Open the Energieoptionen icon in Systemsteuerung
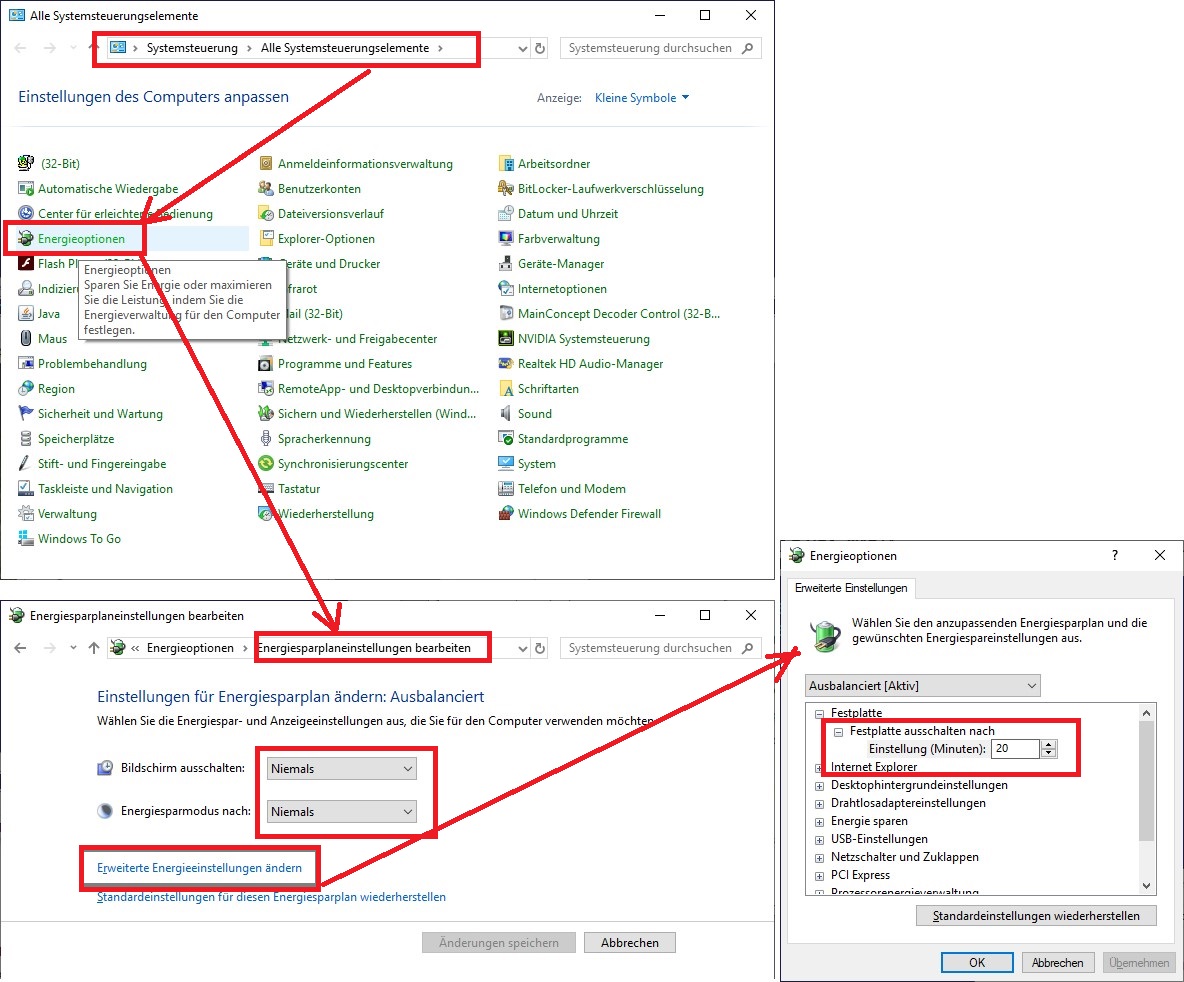Image resolution: width=1184 pixels, height=982 pixels. coord(26,239)
